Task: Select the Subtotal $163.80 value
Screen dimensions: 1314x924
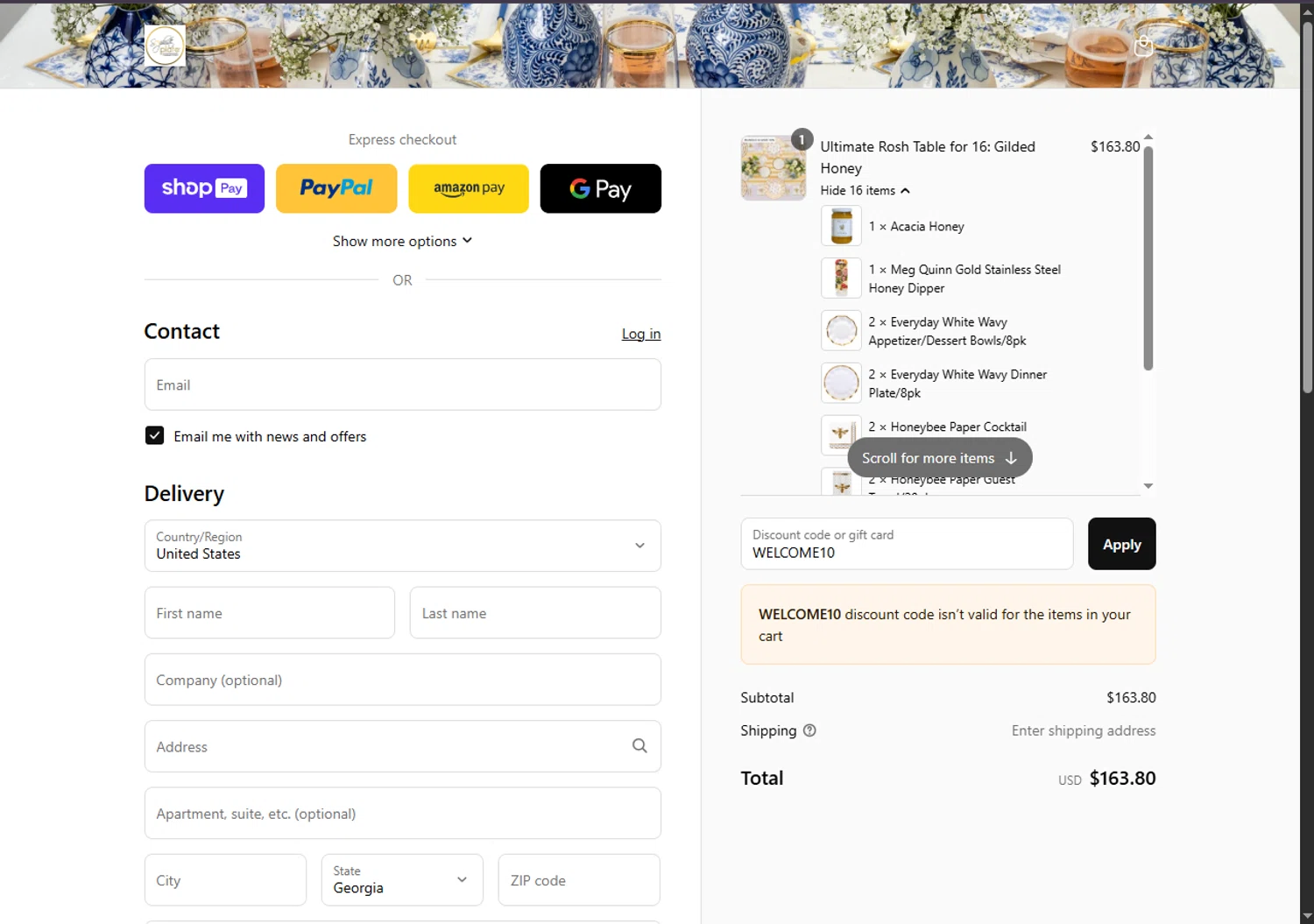Action: click(x=1131, y=698)
